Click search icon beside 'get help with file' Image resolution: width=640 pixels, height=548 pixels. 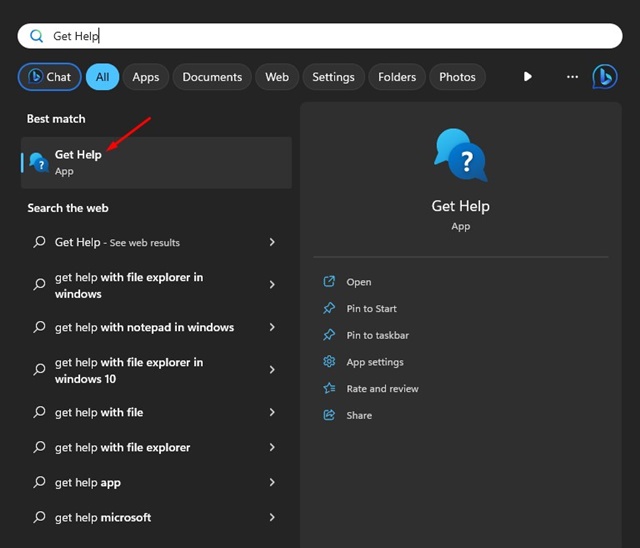coord(39,412)
